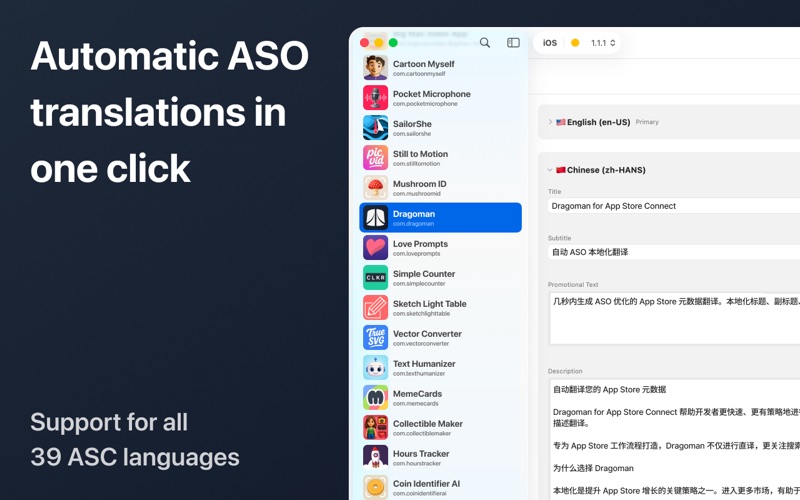Image resolution: width=800 pixels, height=500 pixels.
Task: Open the MemeCards app icon
Action: click(x=376, y=397)
